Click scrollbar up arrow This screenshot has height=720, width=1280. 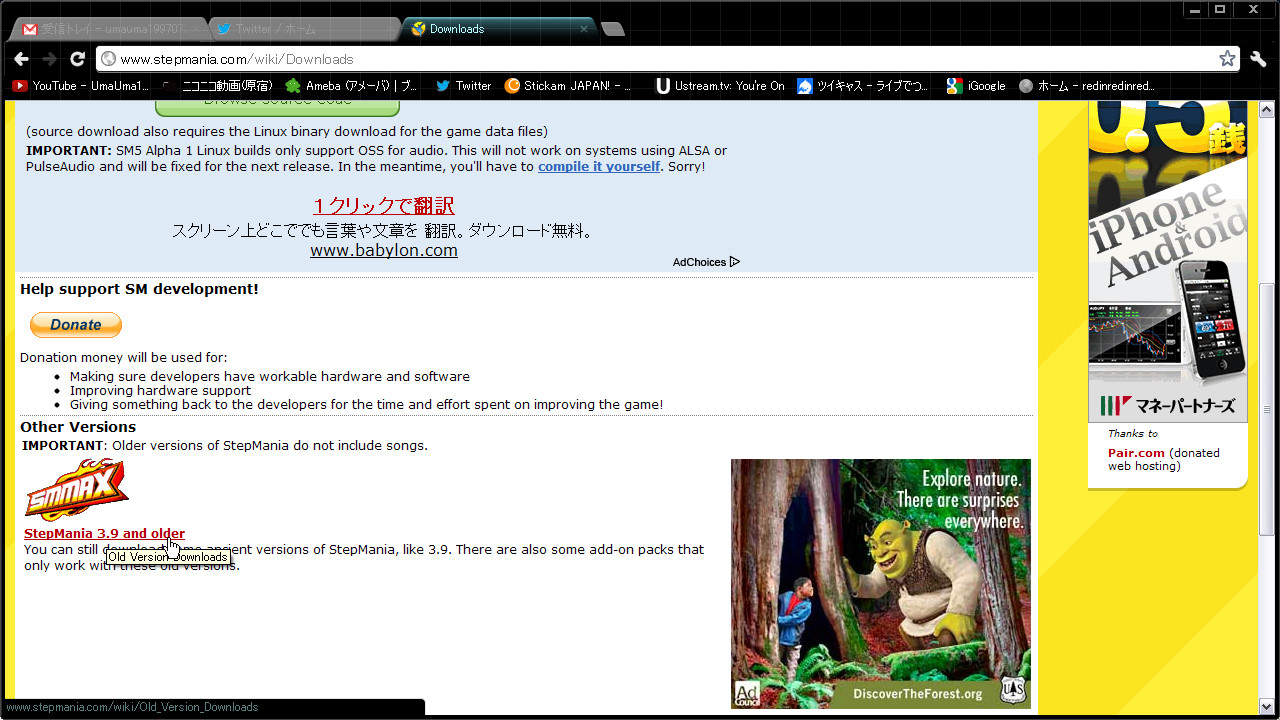pyautogui.click(x=1268, y=108)
